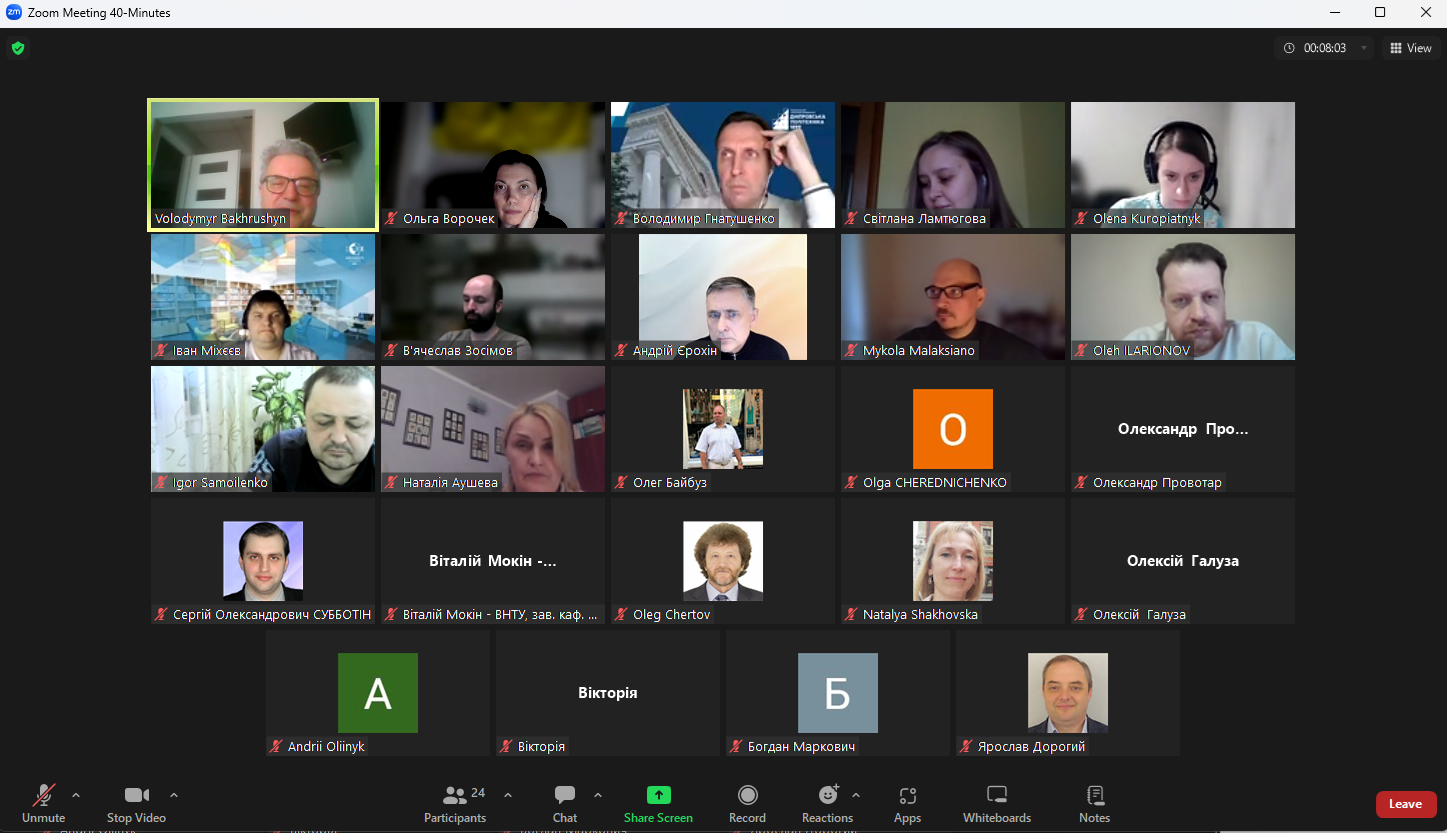Open the meeting timer dropdown
Screen dimensions: 1447x833
[1363, 48]
